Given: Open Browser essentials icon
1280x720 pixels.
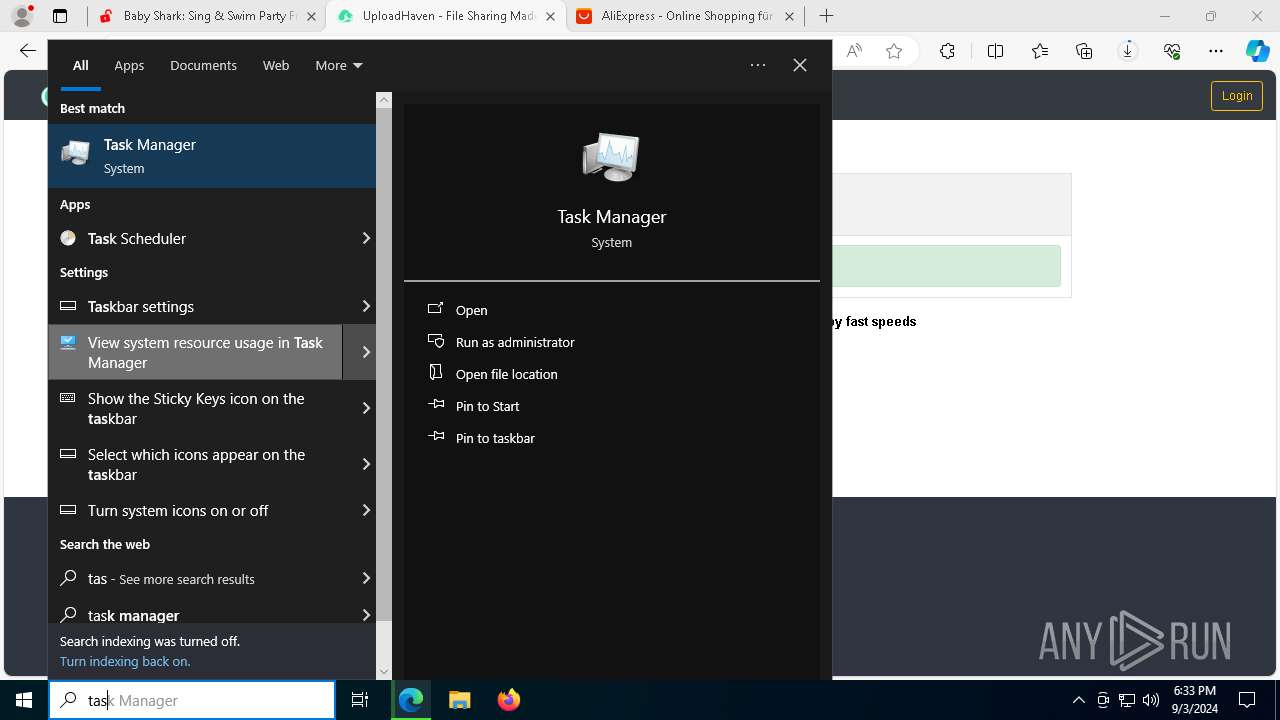Looking at the screenshot, I should (x=1172, y=51).
